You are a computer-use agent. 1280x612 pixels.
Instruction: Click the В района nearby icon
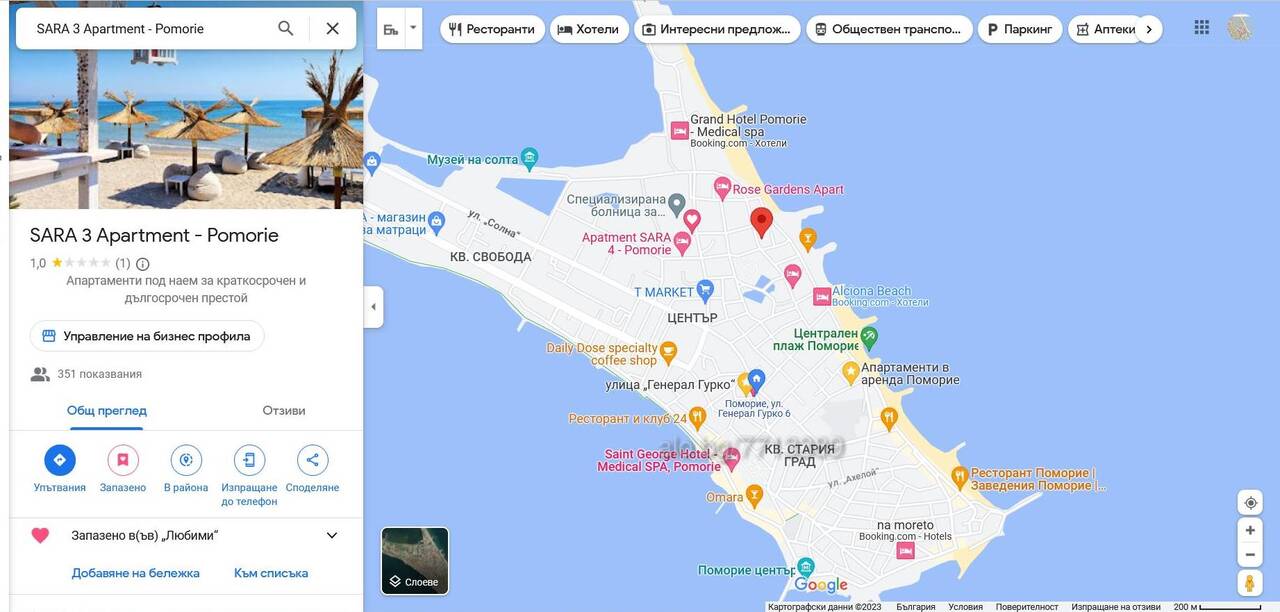pyautogui.click(x=186, y=460)
